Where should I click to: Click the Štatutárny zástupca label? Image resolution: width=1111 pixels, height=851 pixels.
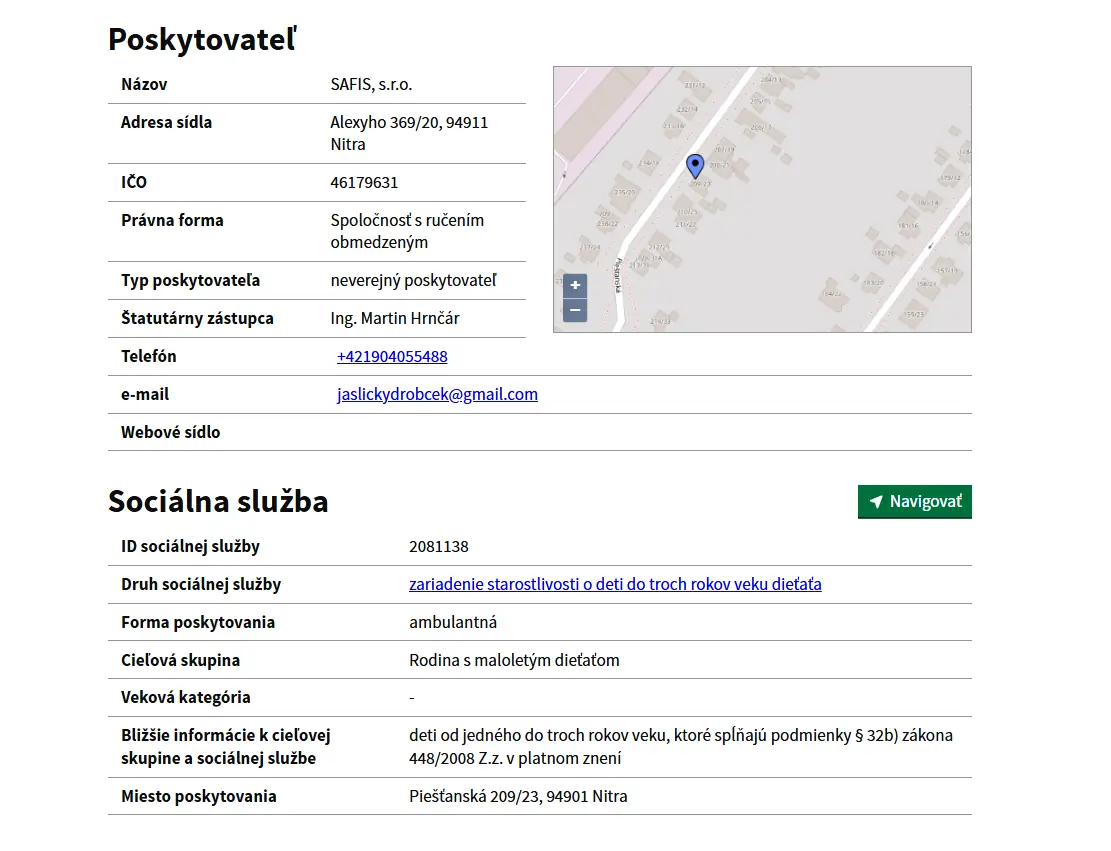[x=197, y=319]
